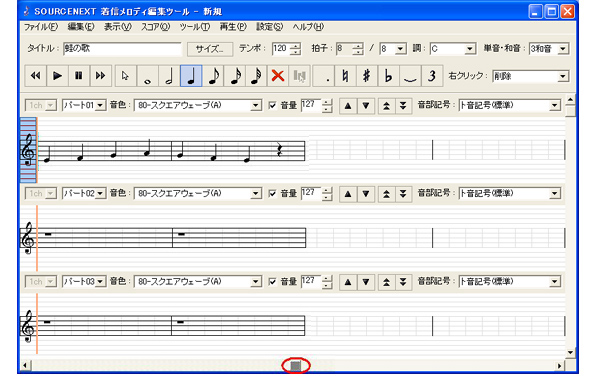
Task: Select the quarter note tool
Action: (191, 76)
